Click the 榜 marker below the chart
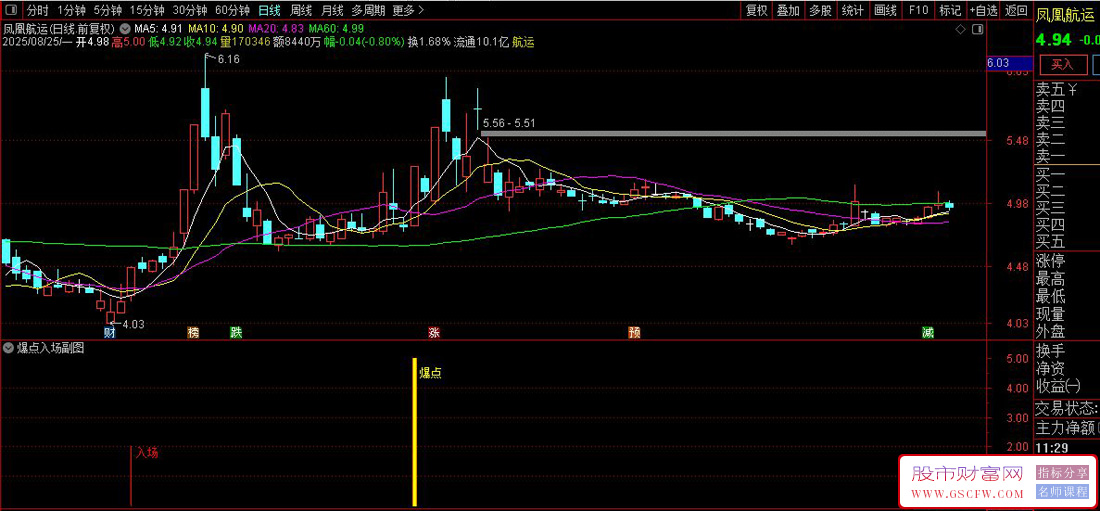Viewport: 1100px width, 511px height. click(x=193, y=333)
